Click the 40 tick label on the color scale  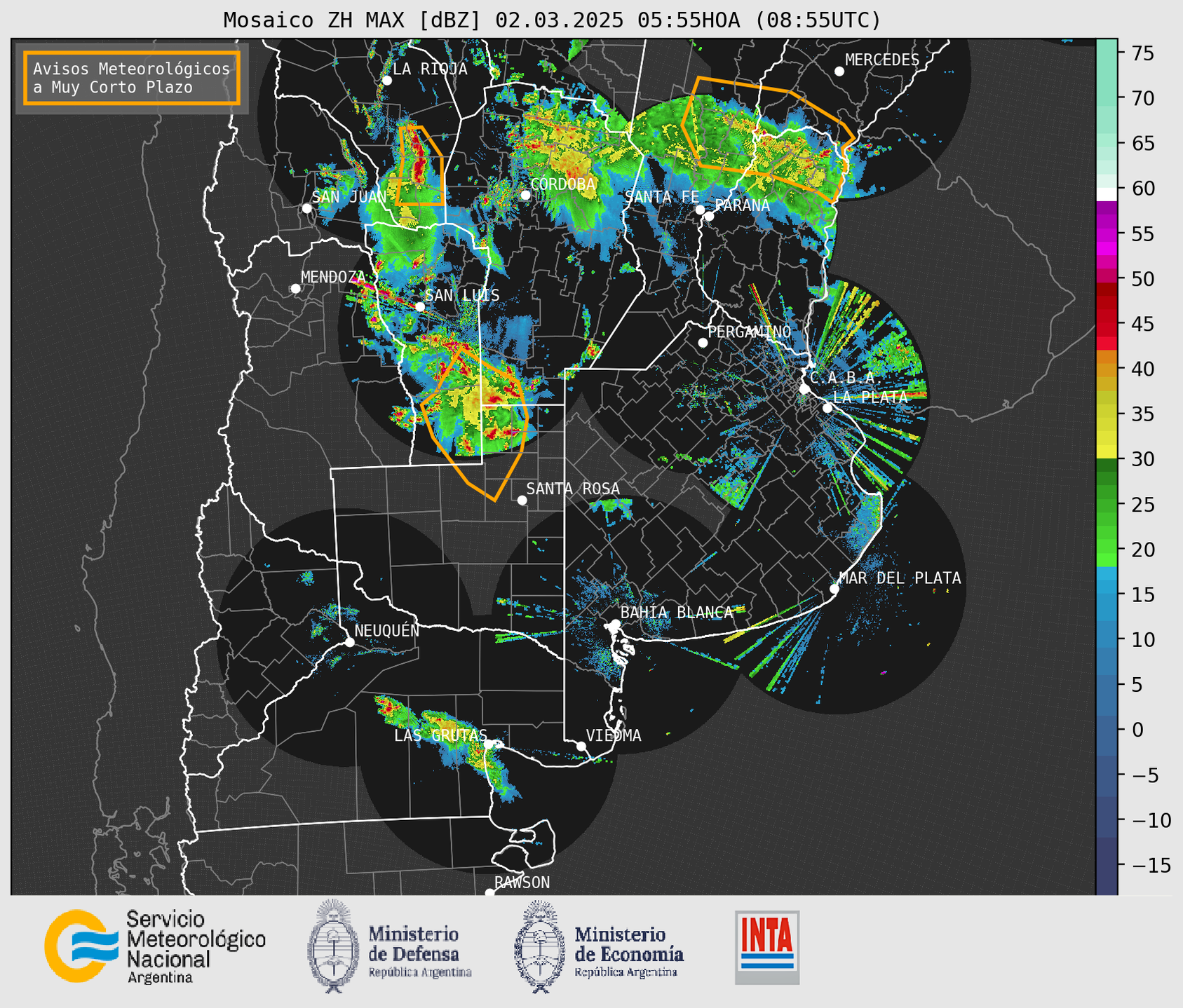(1142, 368)
